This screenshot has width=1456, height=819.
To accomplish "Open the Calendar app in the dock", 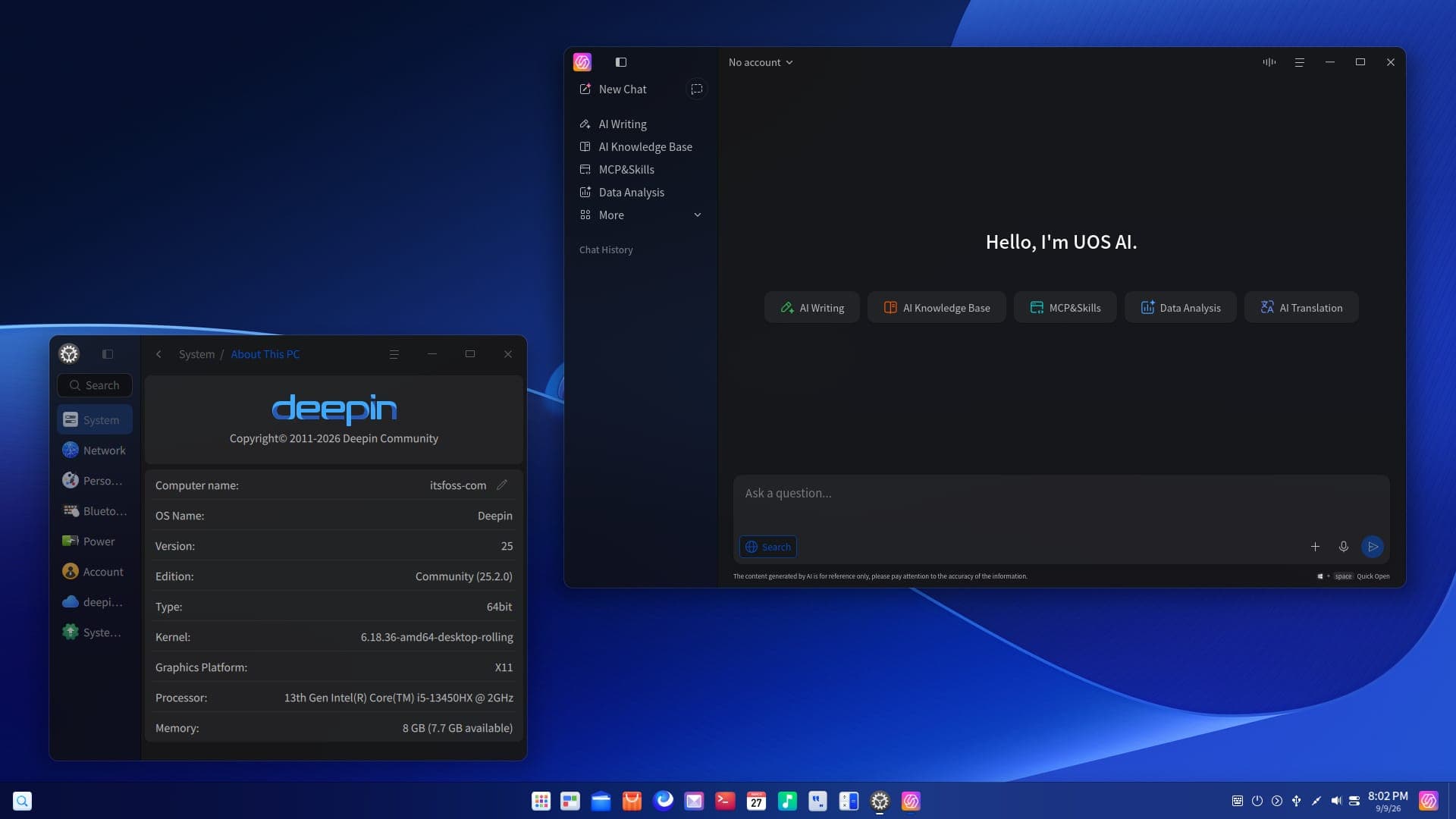I will point(756,801).
